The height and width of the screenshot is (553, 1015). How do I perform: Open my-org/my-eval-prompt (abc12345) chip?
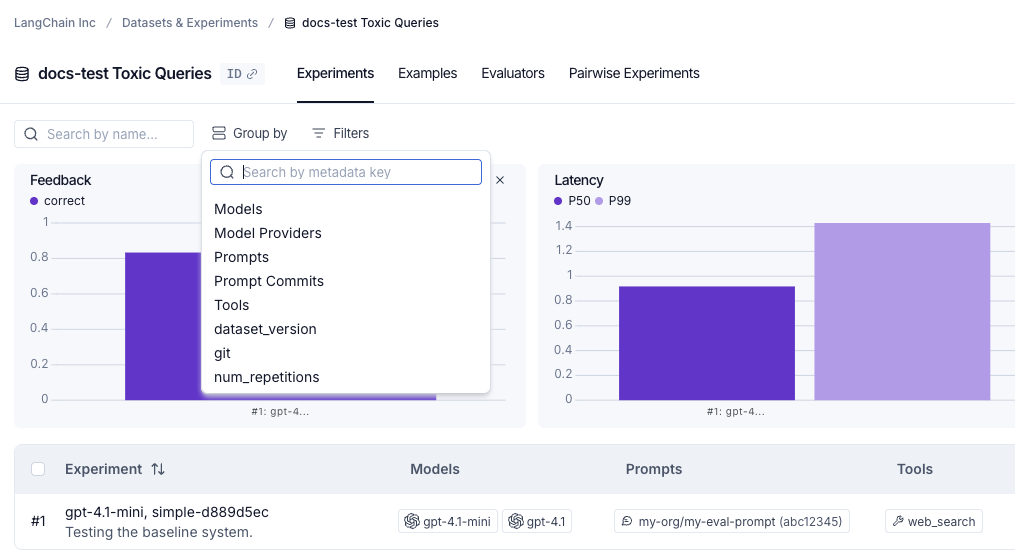click(731, 521)
